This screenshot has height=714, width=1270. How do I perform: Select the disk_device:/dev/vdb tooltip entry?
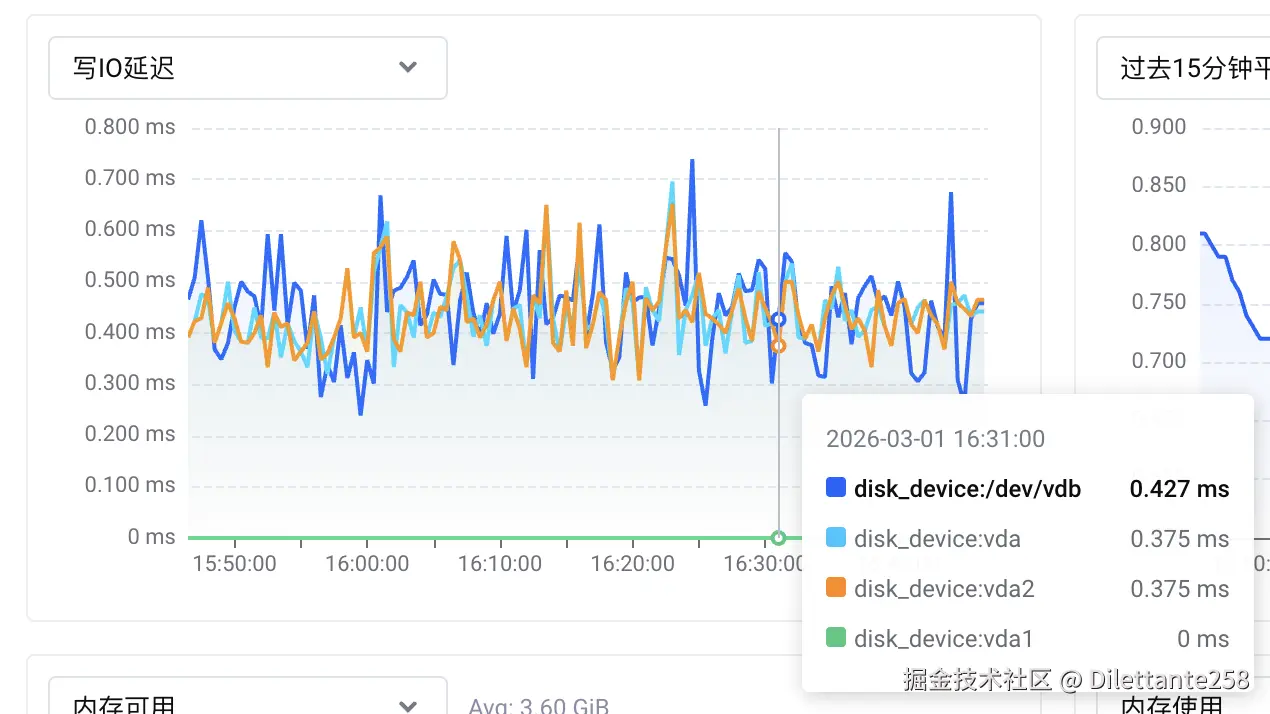click(x=967, y=489)
